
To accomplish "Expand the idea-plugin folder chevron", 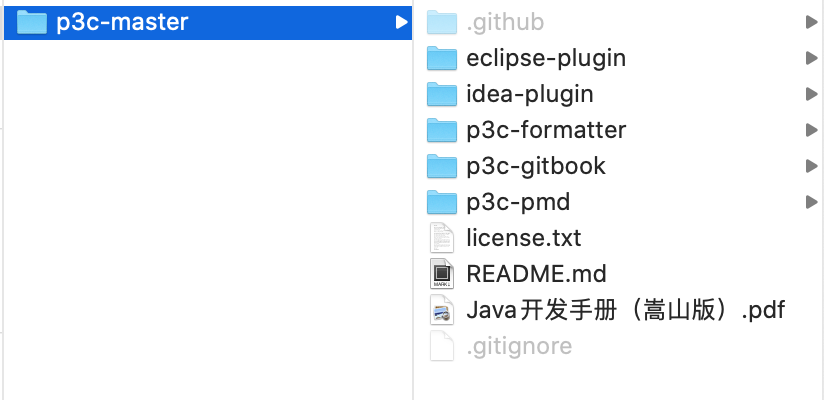I will 811,94.
